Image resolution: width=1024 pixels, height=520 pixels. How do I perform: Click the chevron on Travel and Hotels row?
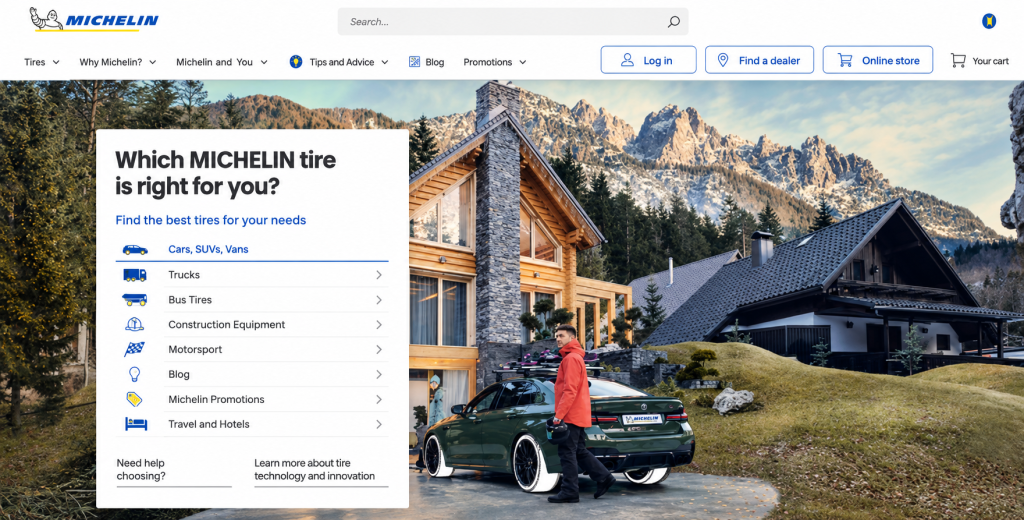click(379, 424)
